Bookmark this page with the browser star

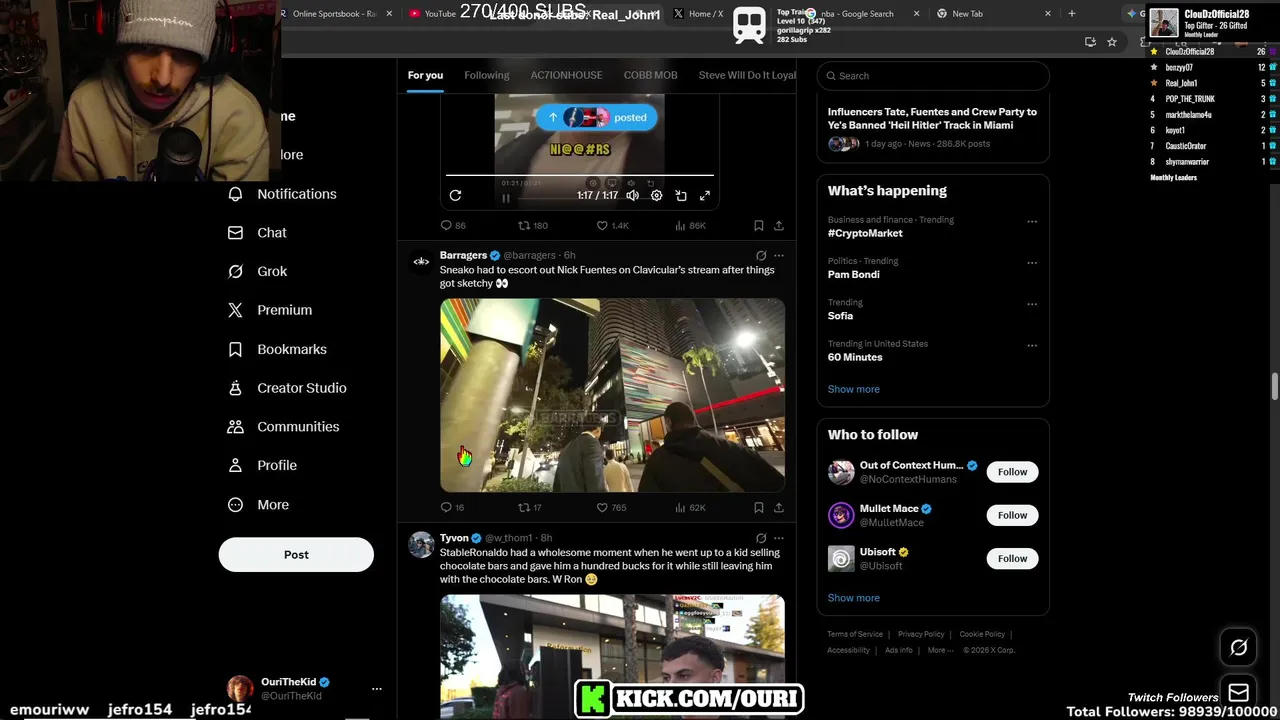pos(1111,42)
